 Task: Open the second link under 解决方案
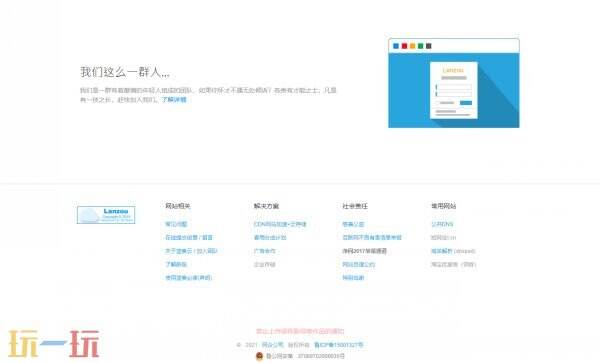coord(270,238)
